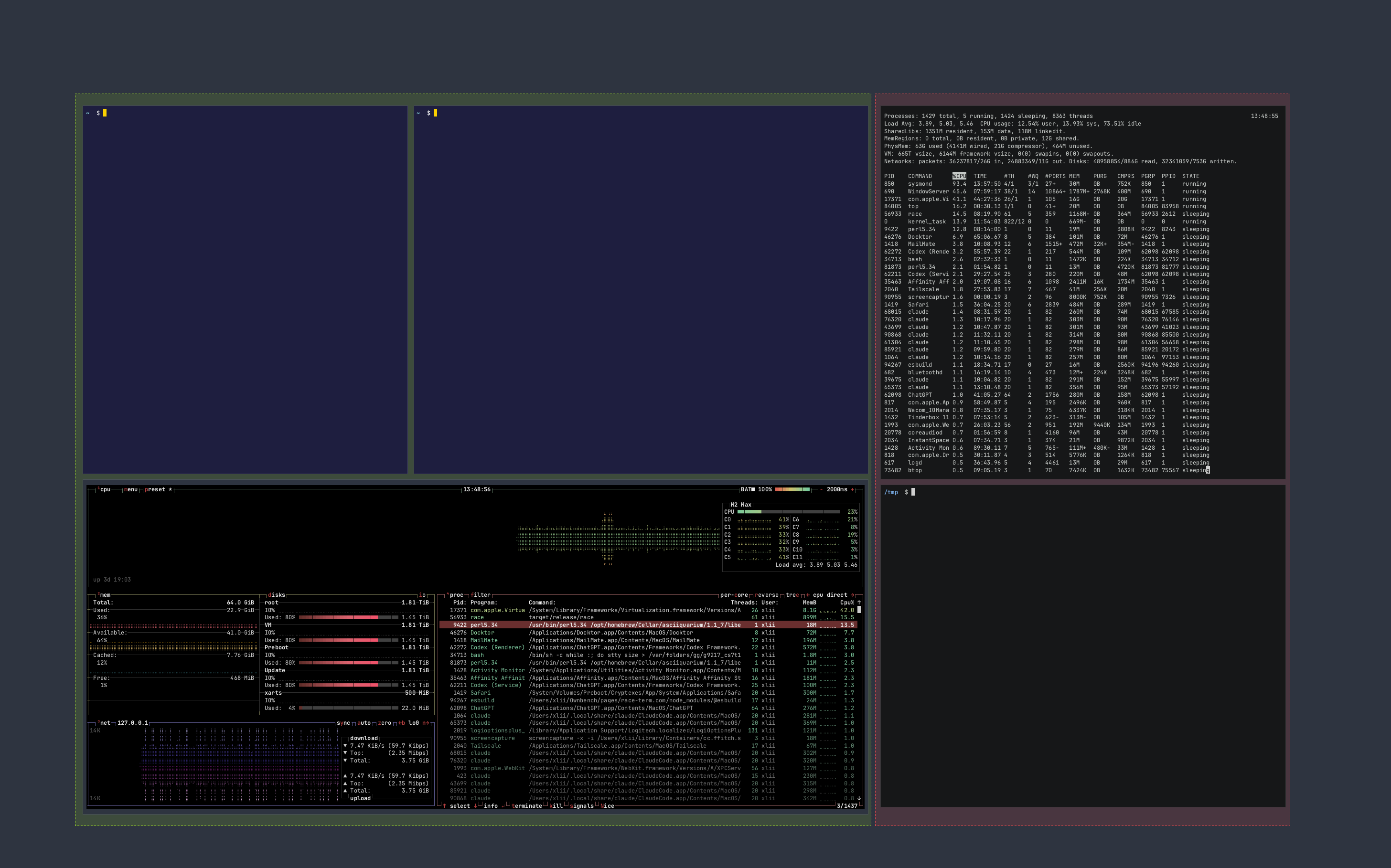Click the top-middle terminal pane prompt
Viewport: 1391px width, 868px height.
[x=427, y=113]
